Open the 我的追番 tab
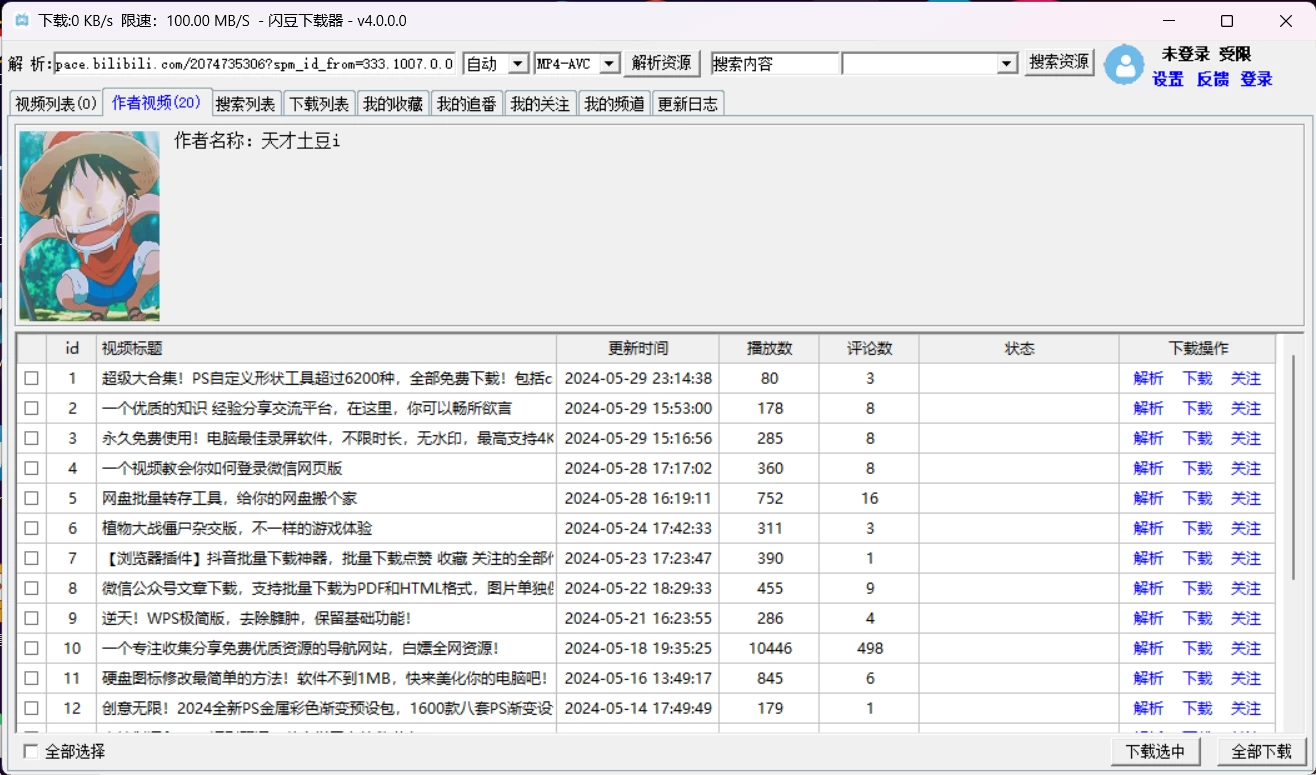This screenshot has width=1316, height=775. tap(467, 104)
